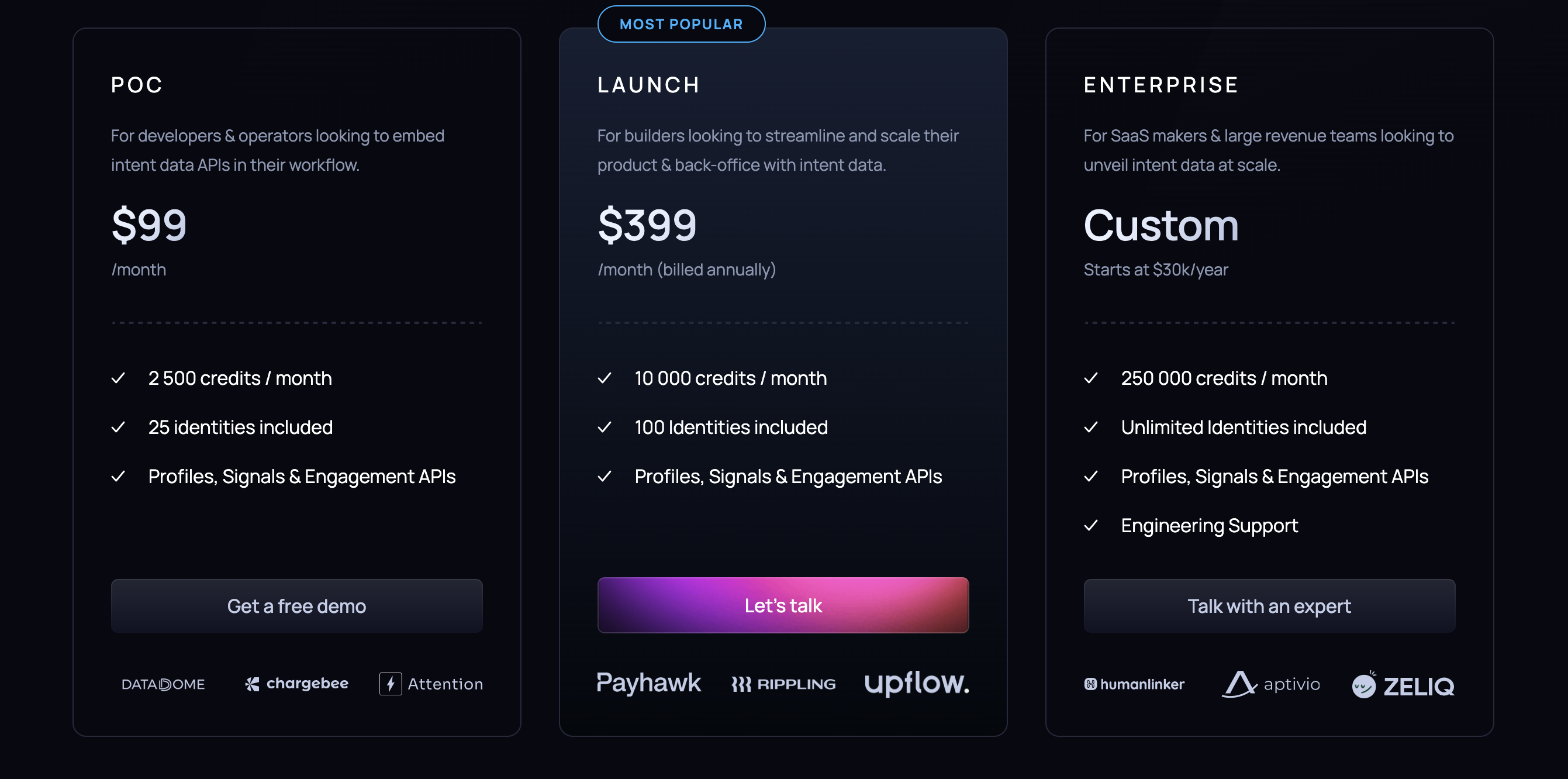Click the upflow logo

click(917, 683)
